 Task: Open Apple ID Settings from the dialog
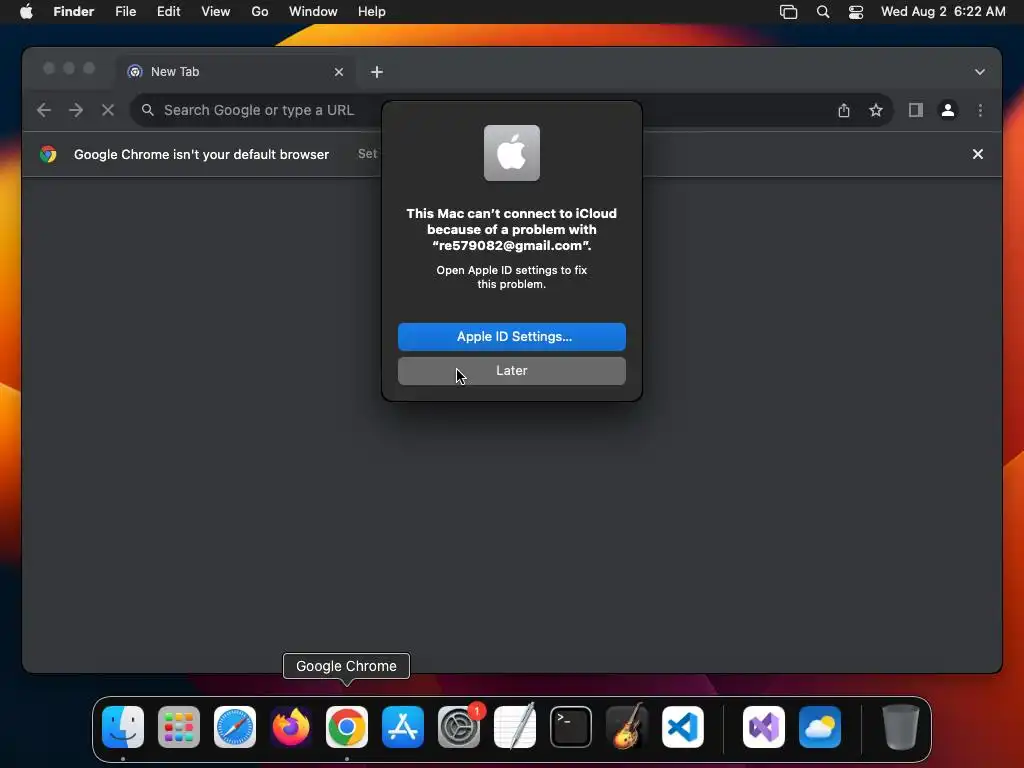coord(511,336)
